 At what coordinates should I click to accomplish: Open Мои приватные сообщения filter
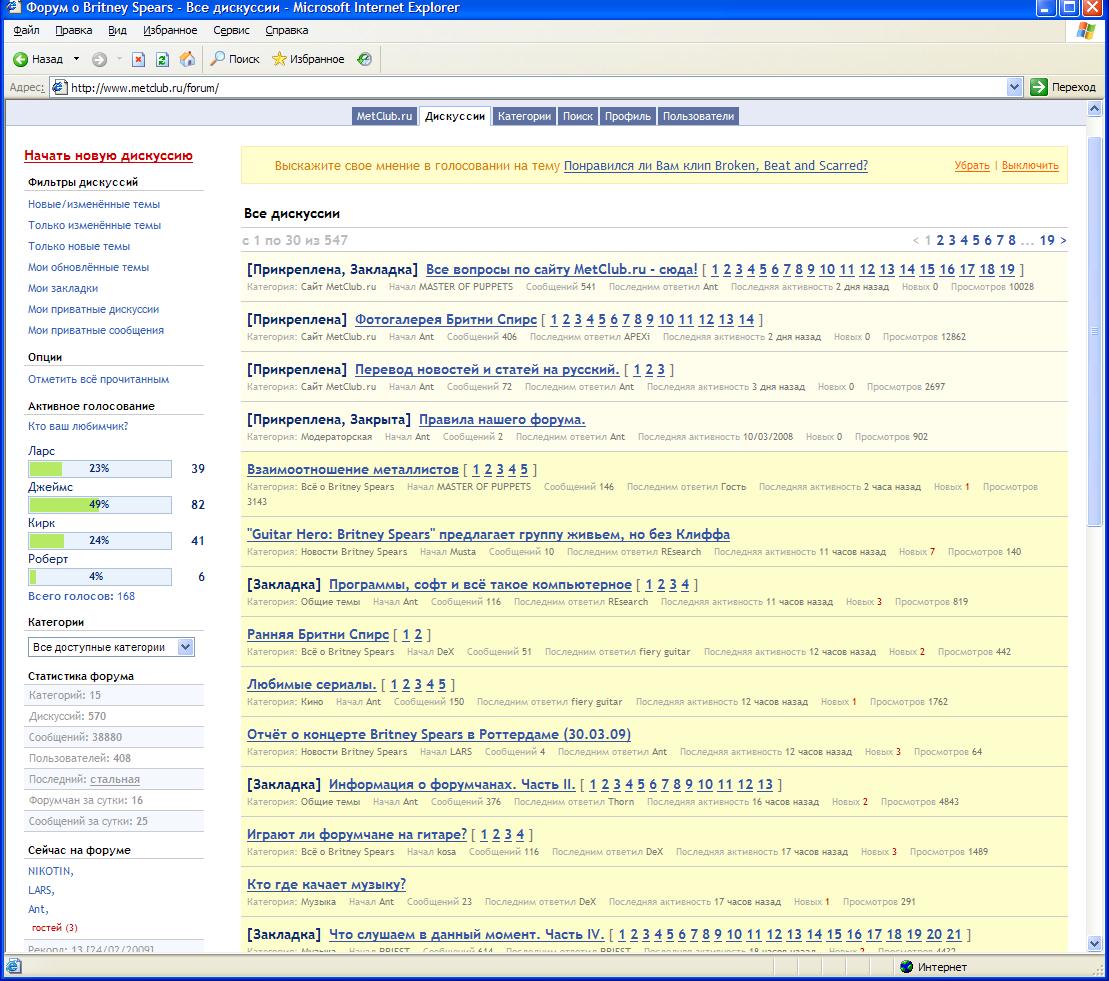tap(95, 330)
